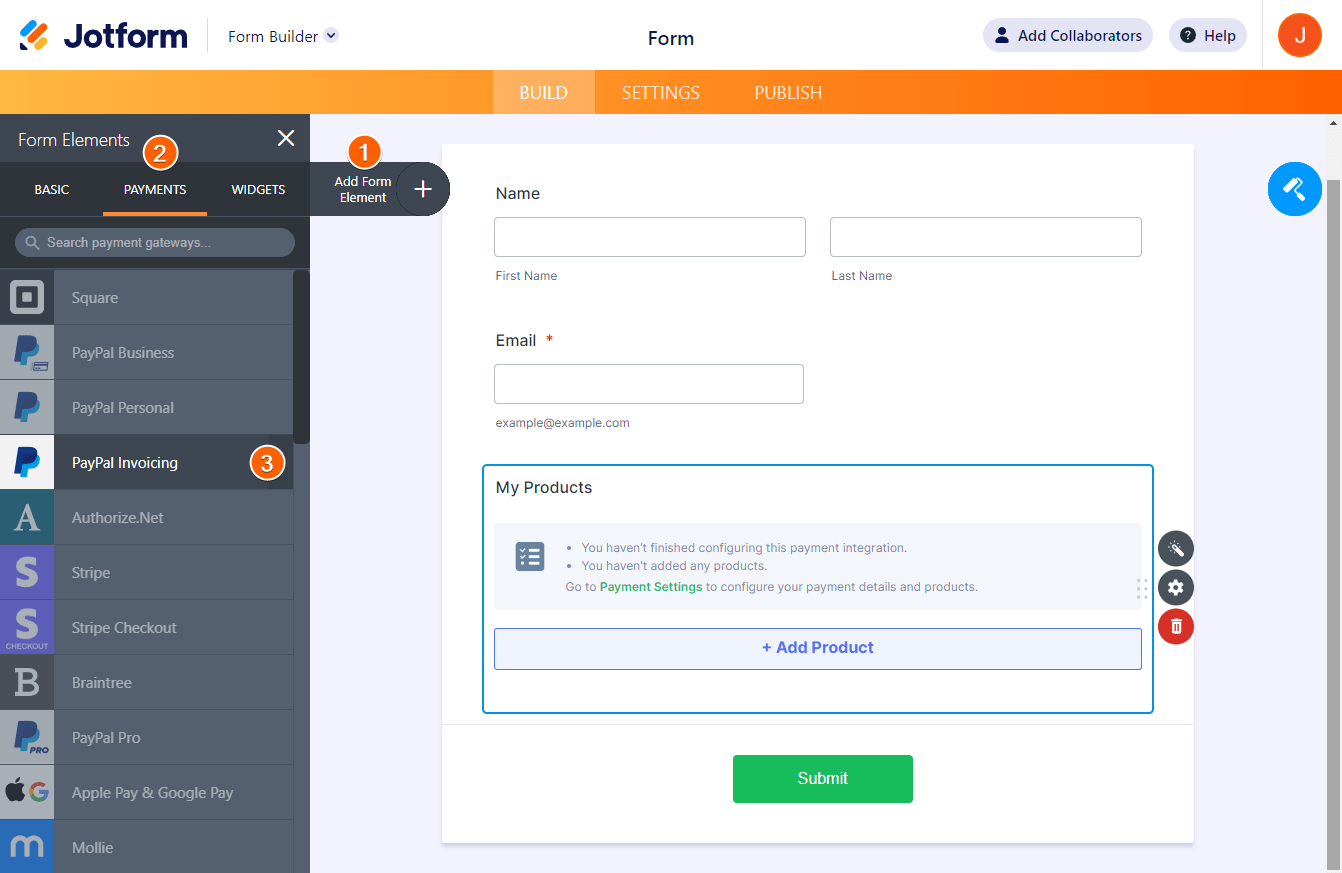1342x873 pixels.
Task: Open the Help menu
Action: [1208, 35]
